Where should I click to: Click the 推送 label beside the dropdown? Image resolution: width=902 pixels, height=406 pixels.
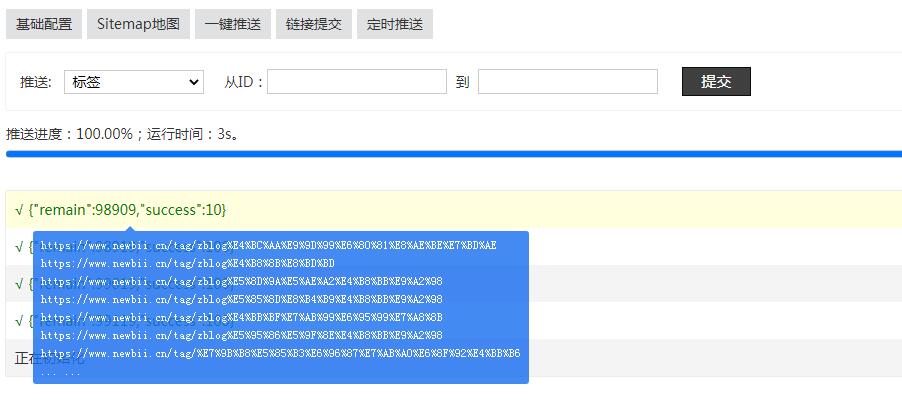[x=36, y=82]
